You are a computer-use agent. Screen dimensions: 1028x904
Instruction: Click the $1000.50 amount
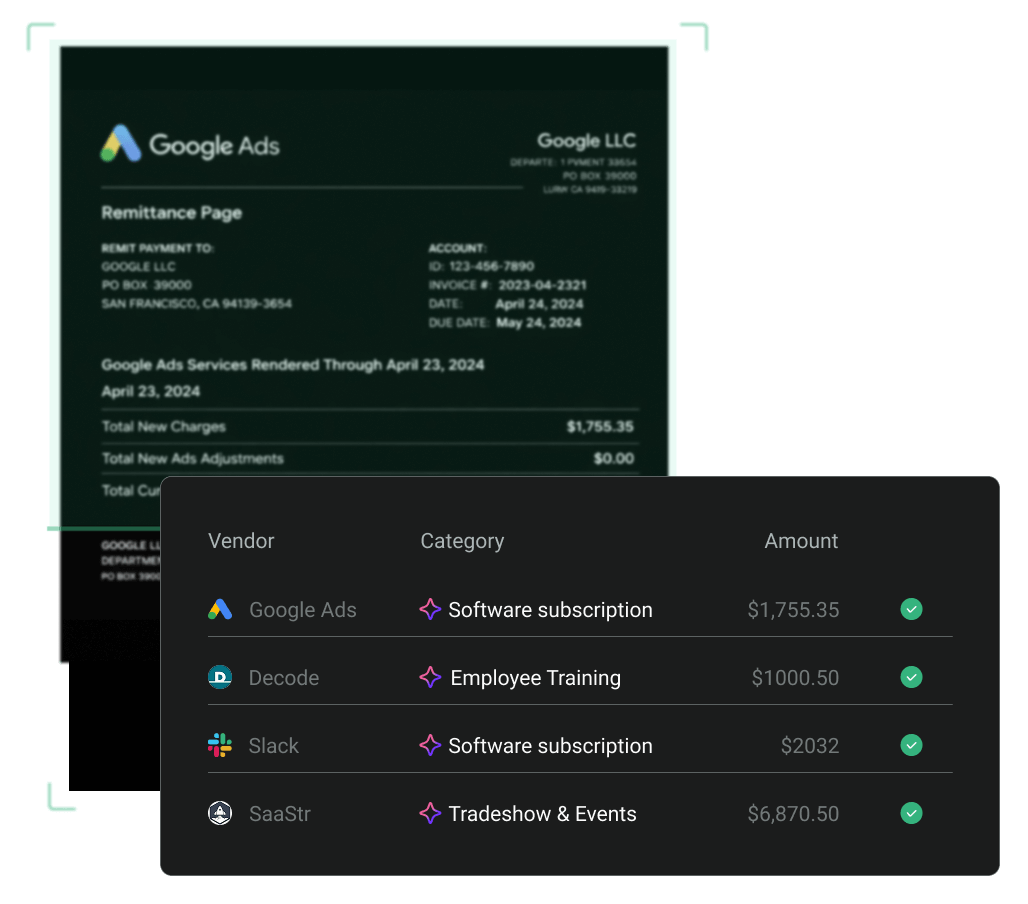pos(795,678)
